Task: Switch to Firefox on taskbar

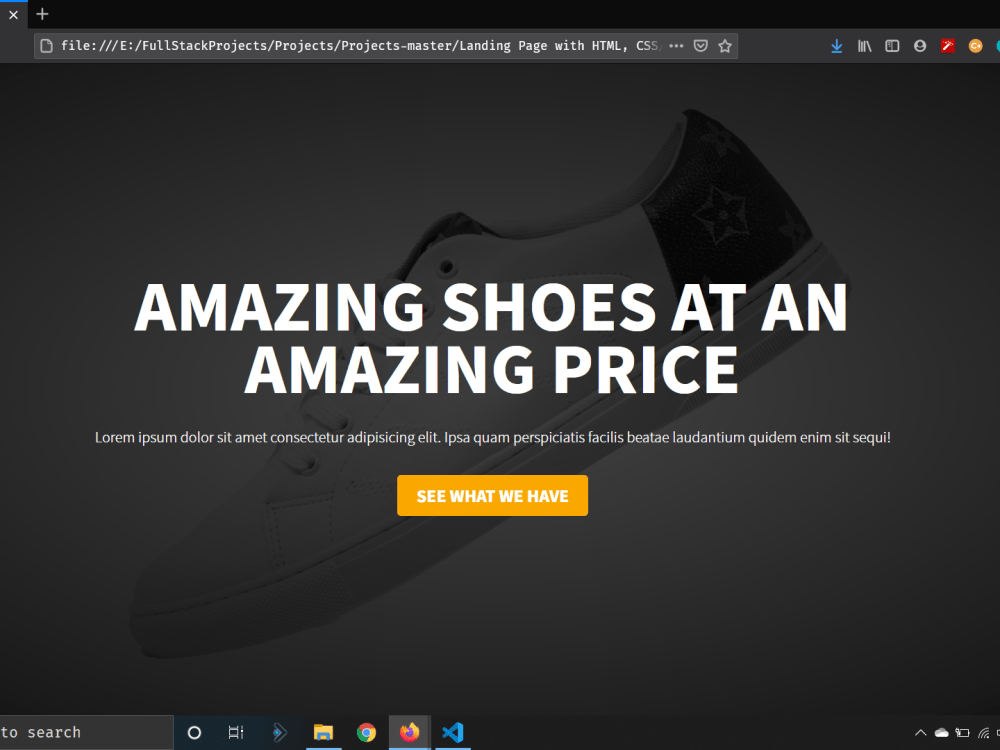Action: pos(409,732)
